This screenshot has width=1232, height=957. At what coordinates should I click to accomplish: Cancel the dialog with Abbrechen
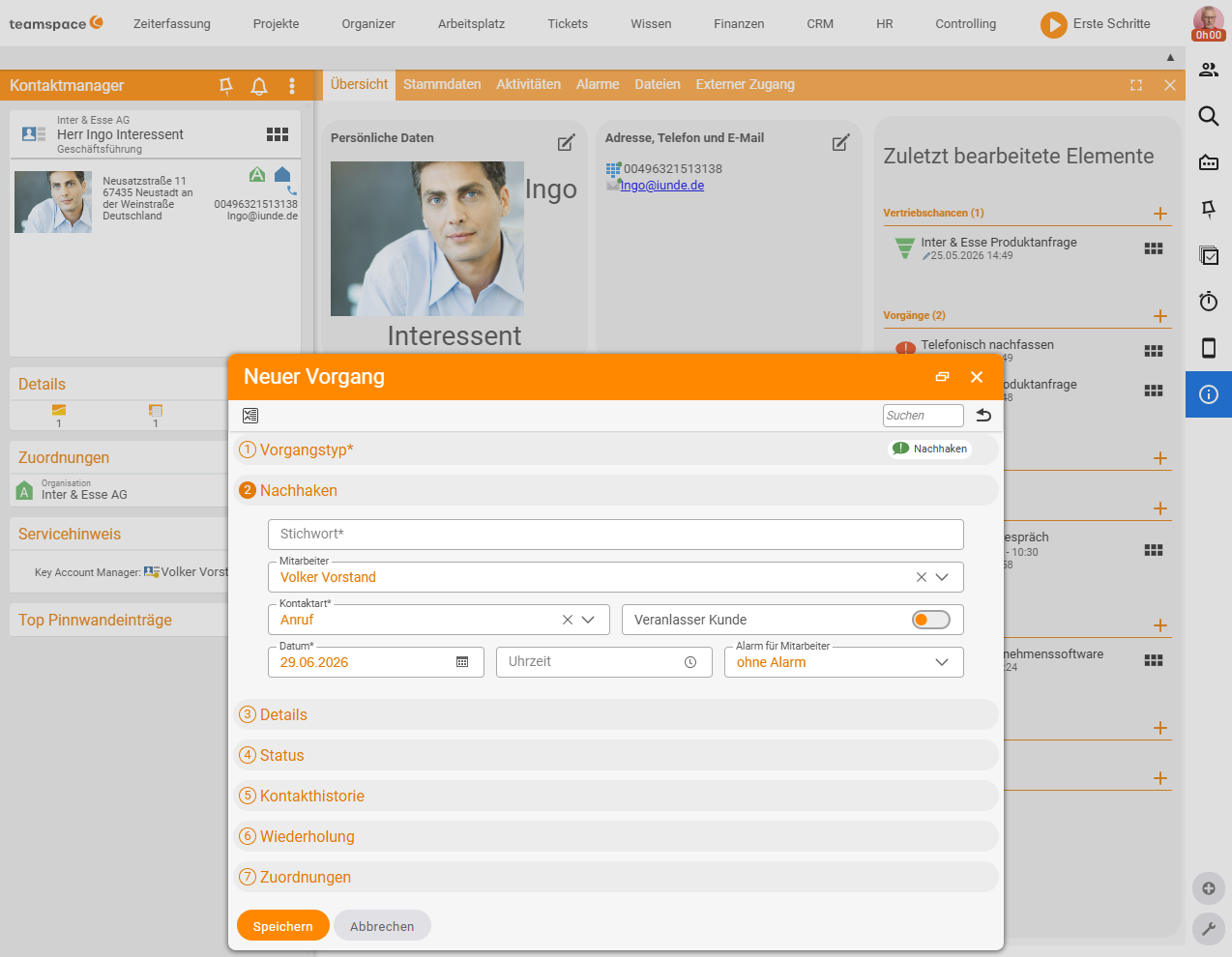pos(382,926)
